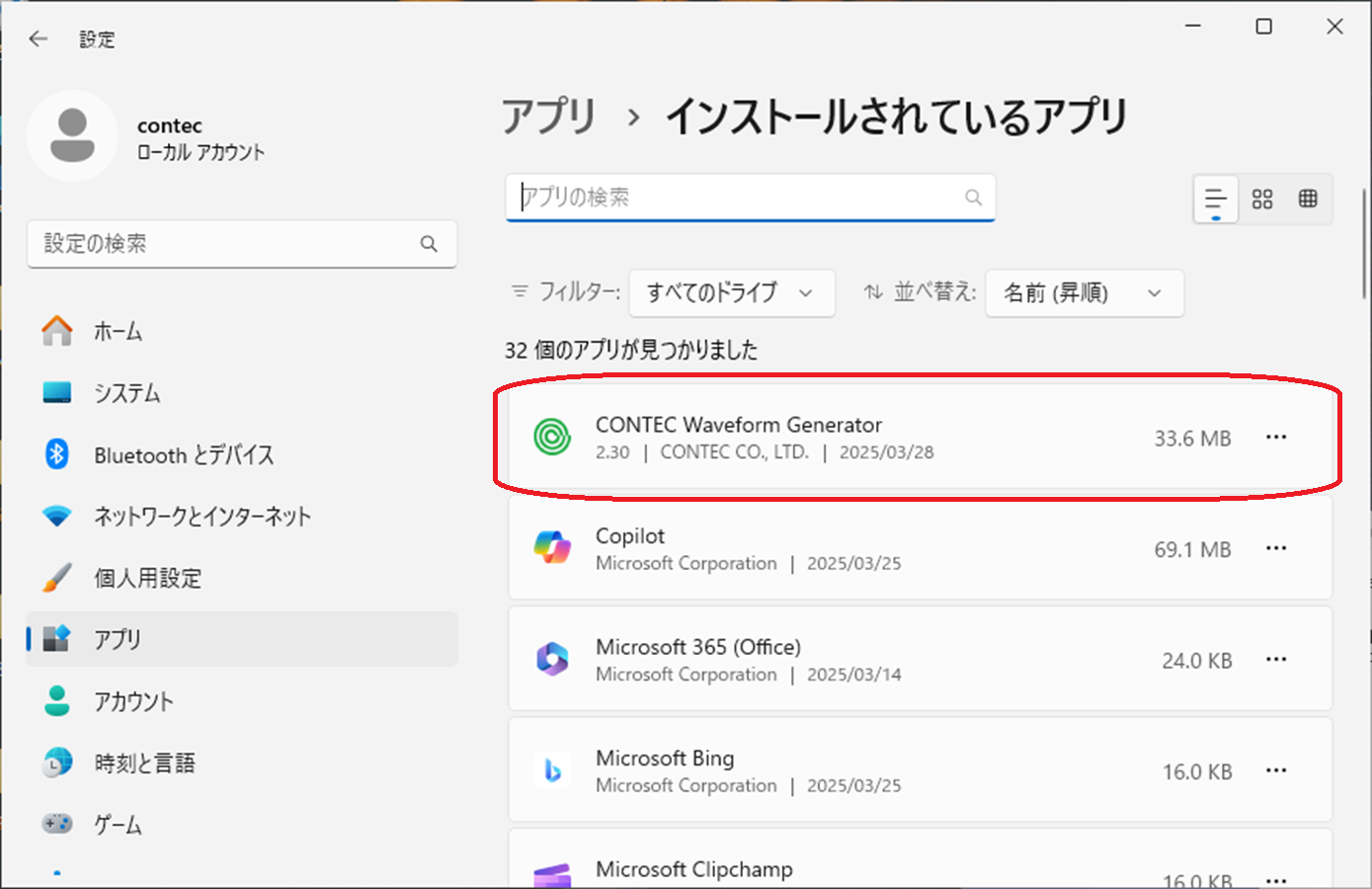The width and height of the screenshot is (1372, 889).
Task: Select the Microsoft 365 (Office) app name
Action: point(698,647)
